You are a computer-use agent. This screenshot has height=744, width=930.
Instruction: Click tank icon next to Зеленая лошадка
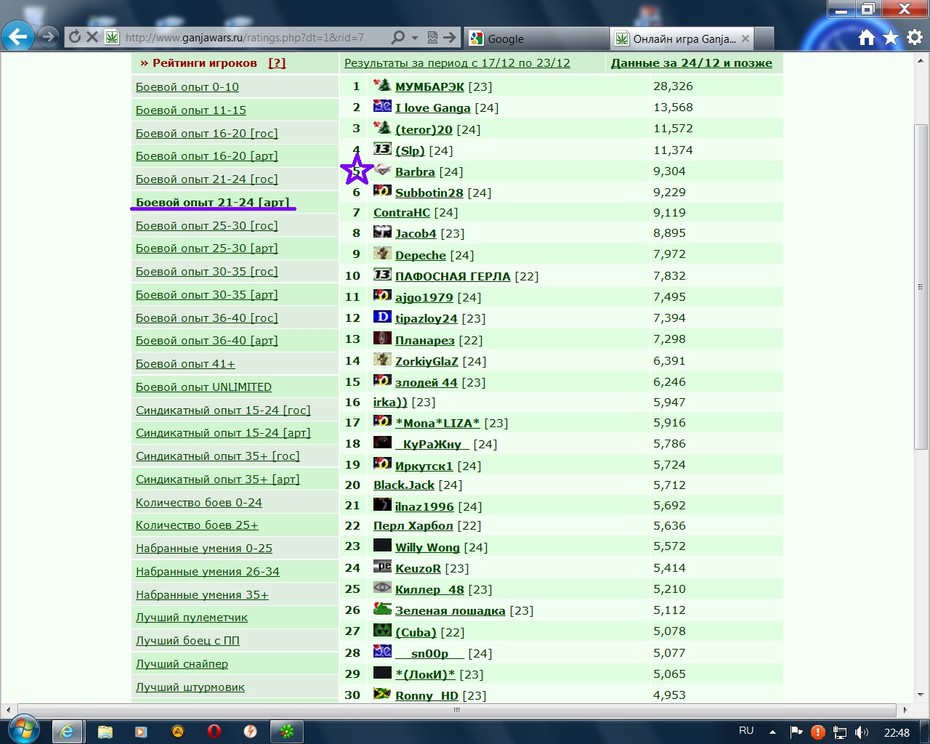382,609
